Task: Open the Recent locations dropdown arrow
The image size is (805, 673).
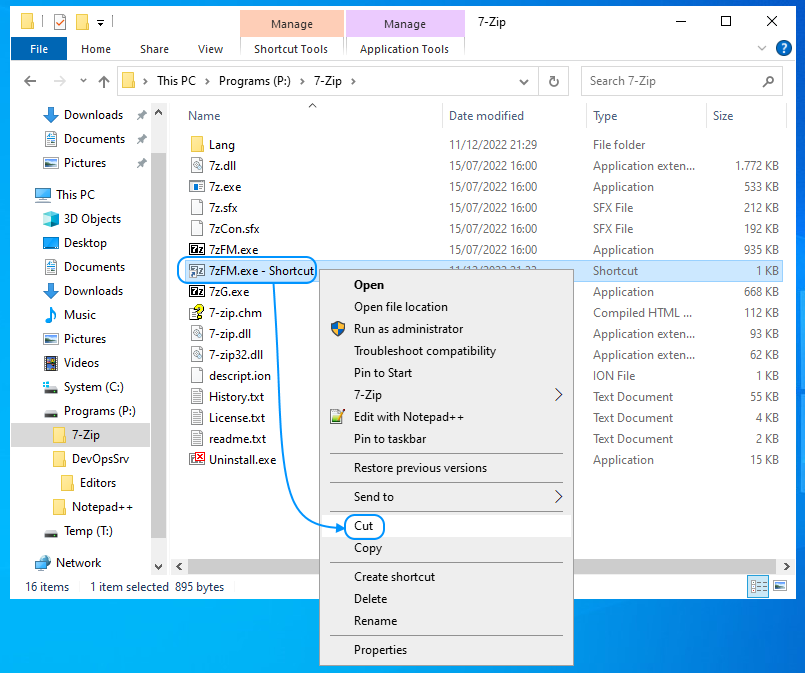Action: click(83, 81)
